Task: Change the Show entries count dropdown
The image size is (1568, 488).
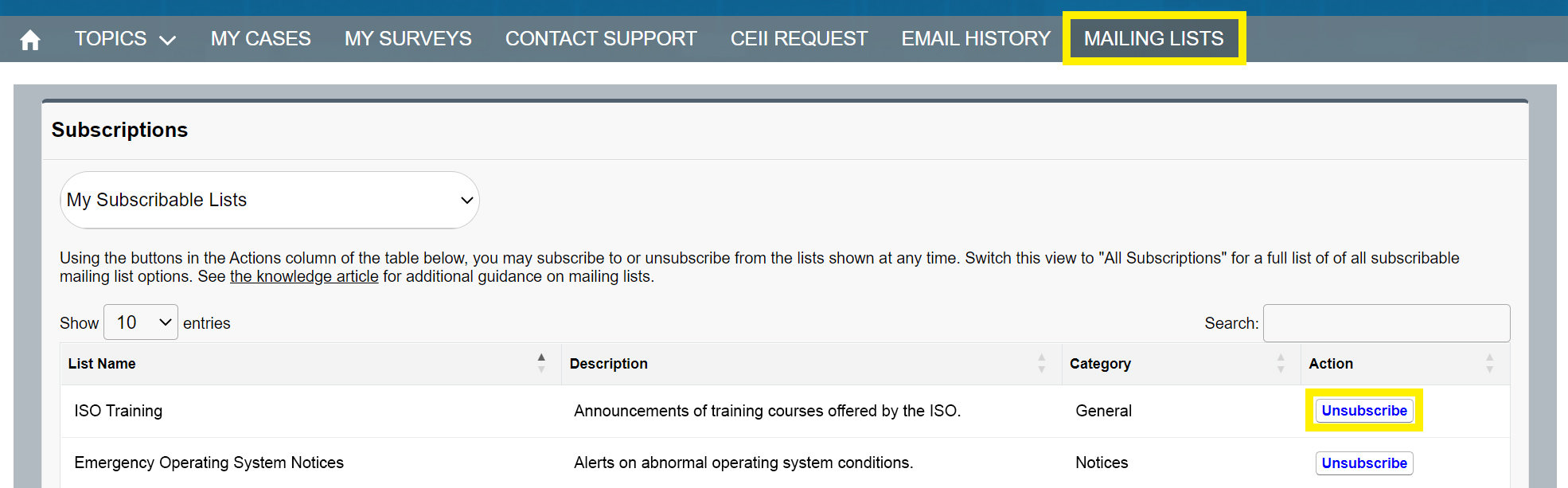Action: 140,322
